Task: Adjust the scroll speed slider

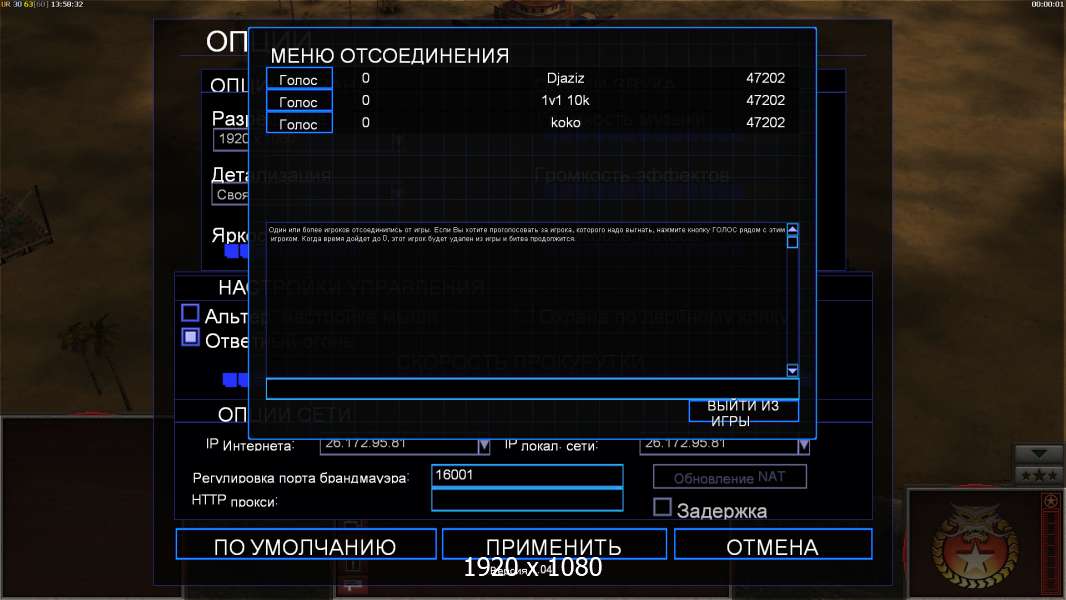Action: click(235, 379)
